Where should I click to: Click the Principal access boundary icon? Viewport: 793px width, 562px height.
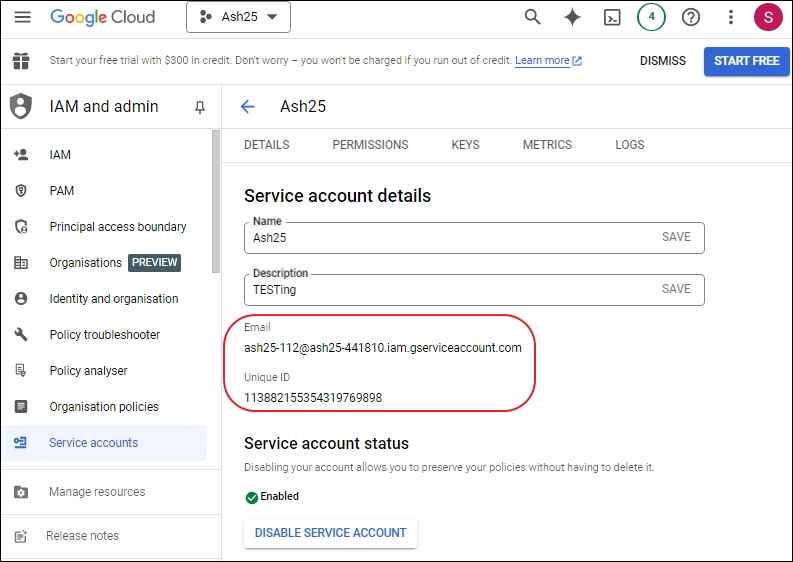pyautogui.click(x=21, y=227)
